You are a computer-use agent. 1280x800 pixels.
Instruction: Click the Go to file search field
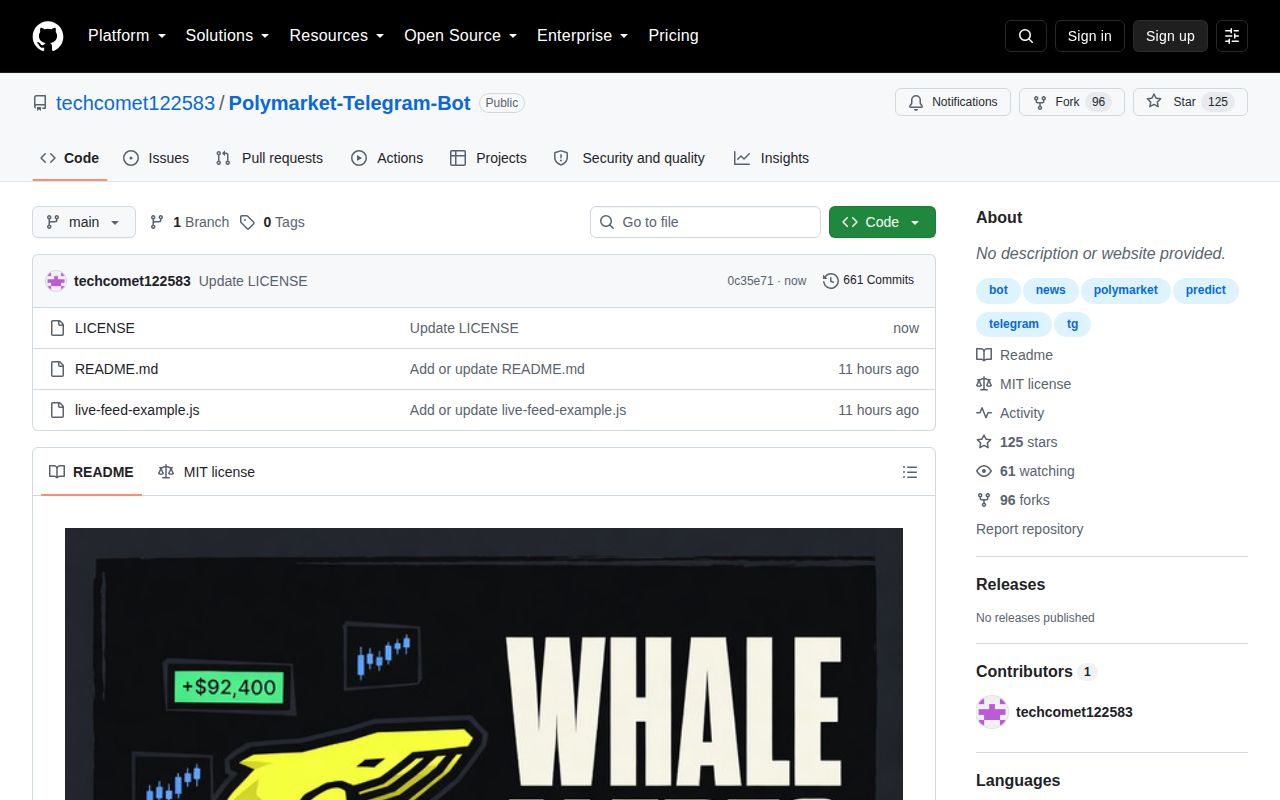tap(705, 222)
